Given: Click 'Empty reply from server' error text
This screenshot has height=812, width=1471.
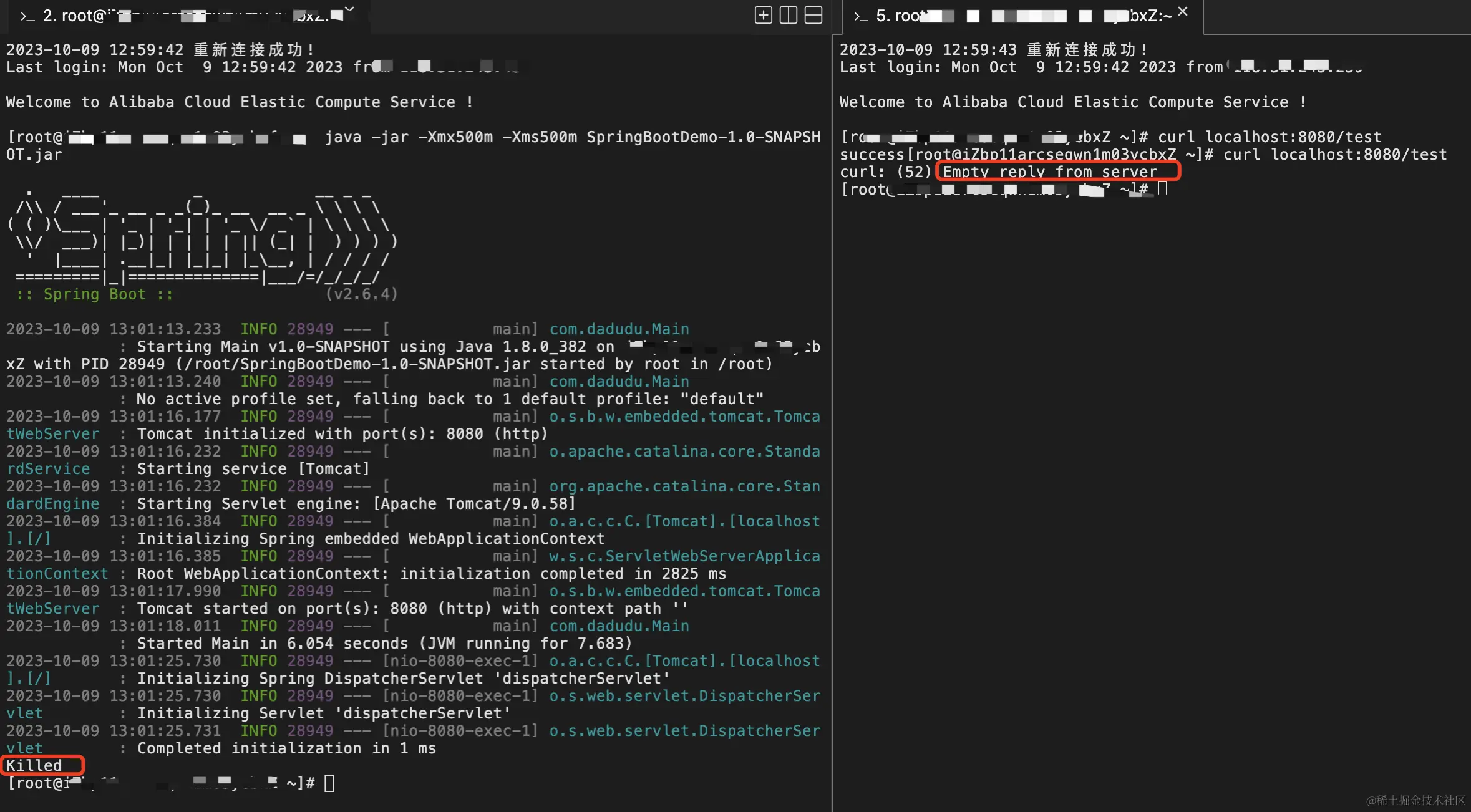Looking at the screenshot, I should coord(1049,172).
